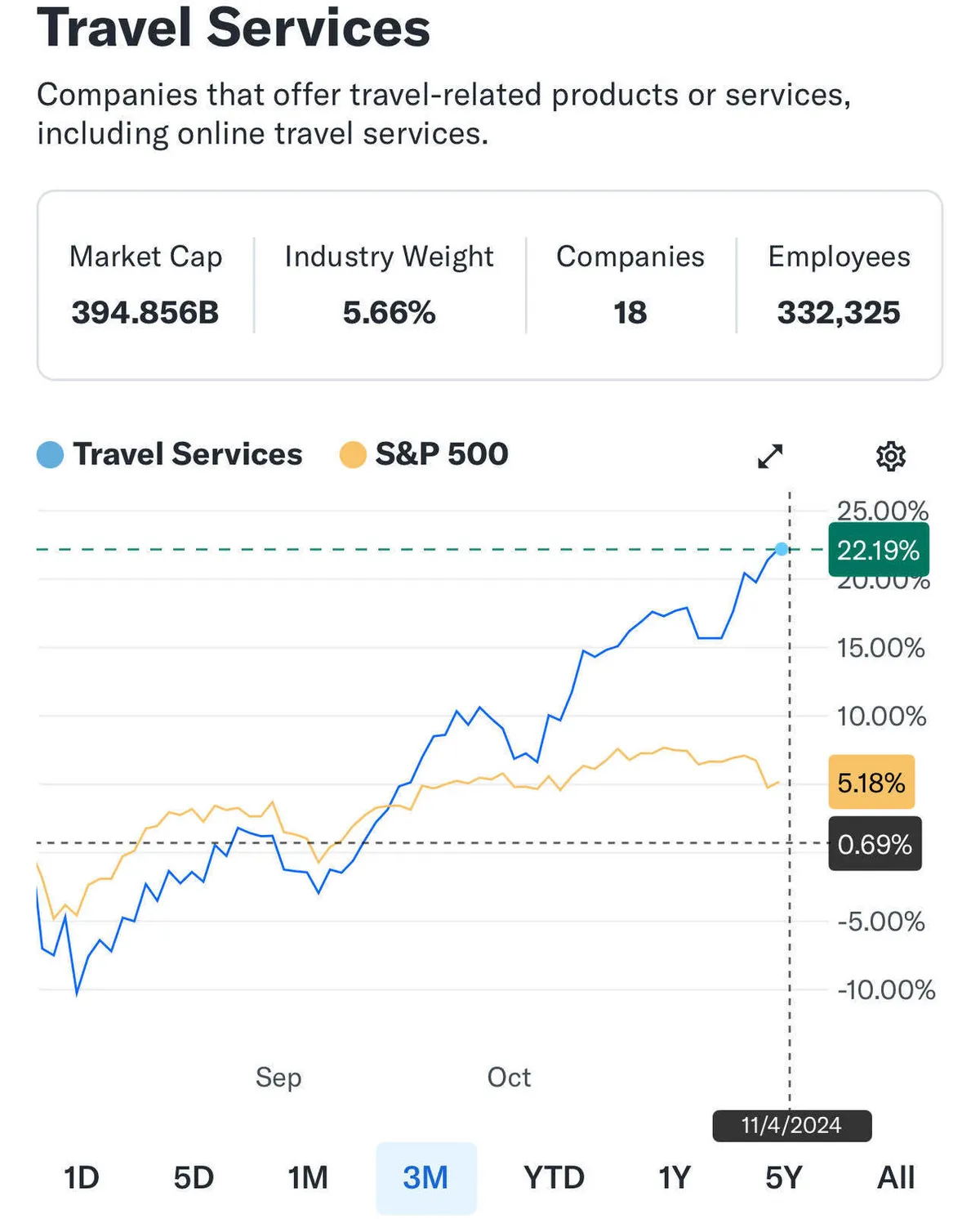Viewport: 980px width, 1219px height.
Task: Click the 11/4/2024 date marker
Action: [x=791, y=1125]
